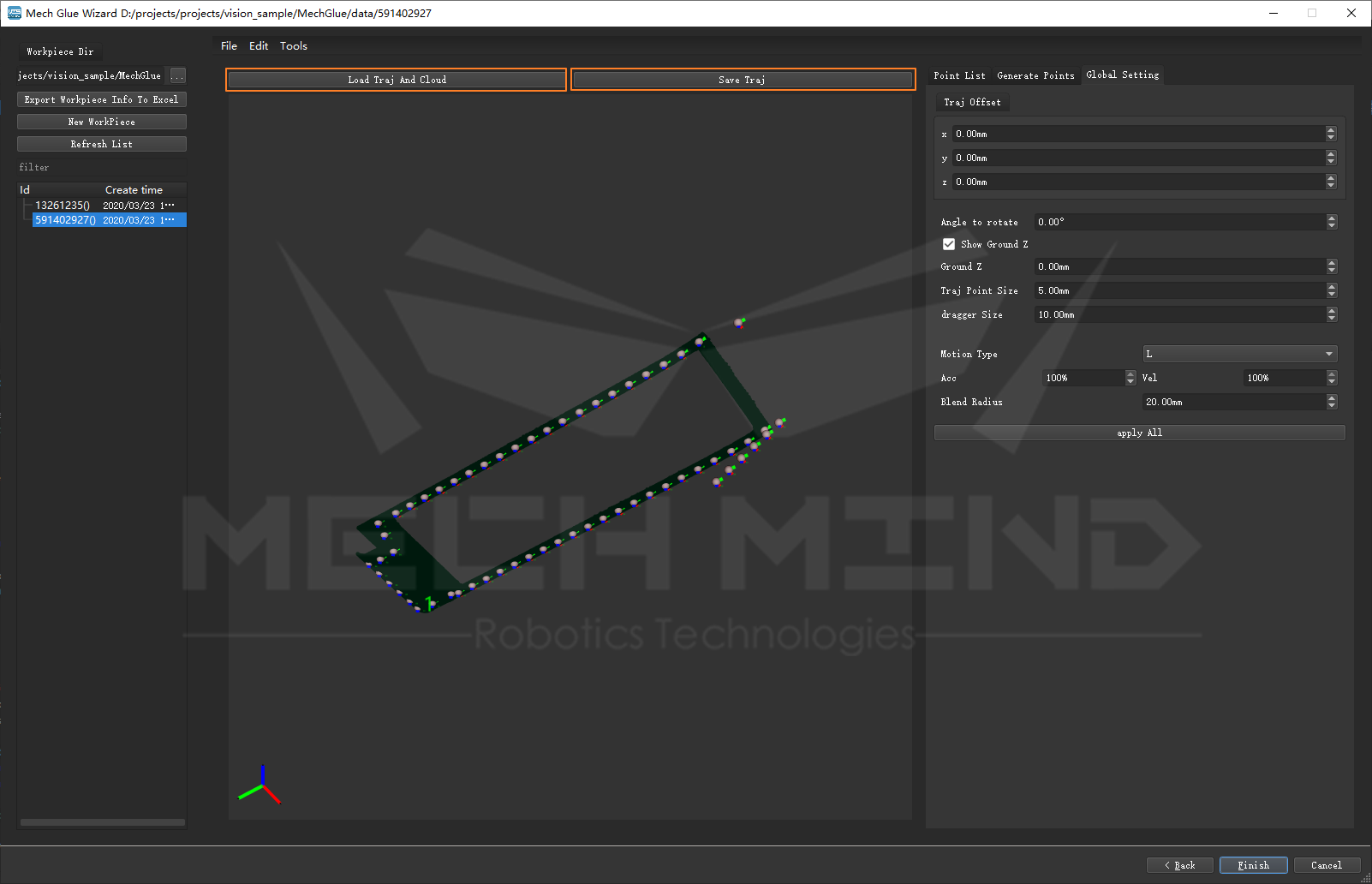This screenshot has width=1372, height=884.
Task: Increase the Angle to rotate value
Action: tap(1331, 218)
